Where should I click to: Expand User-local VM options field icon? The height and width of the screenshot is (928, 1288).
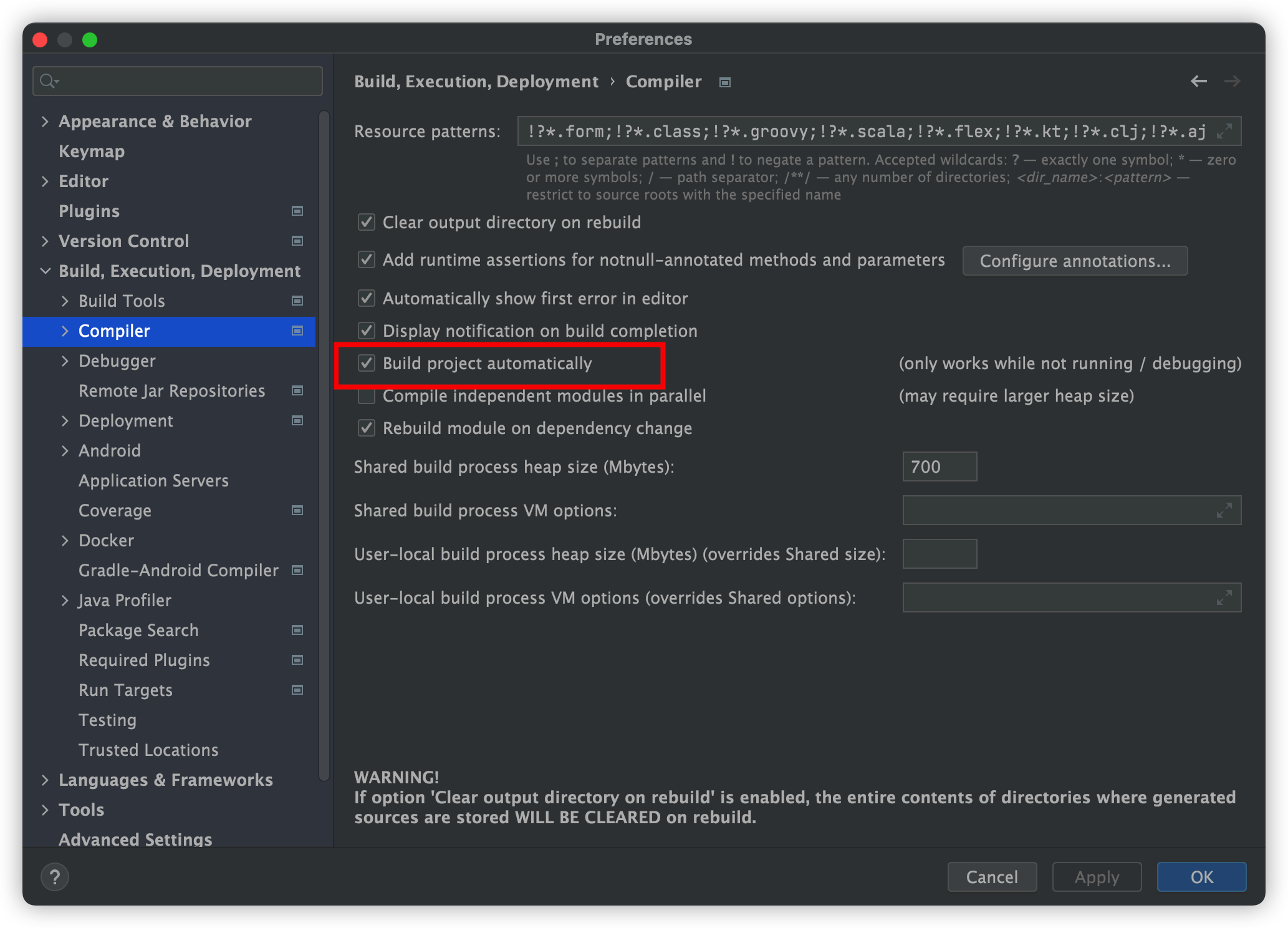click(1224, 597)
